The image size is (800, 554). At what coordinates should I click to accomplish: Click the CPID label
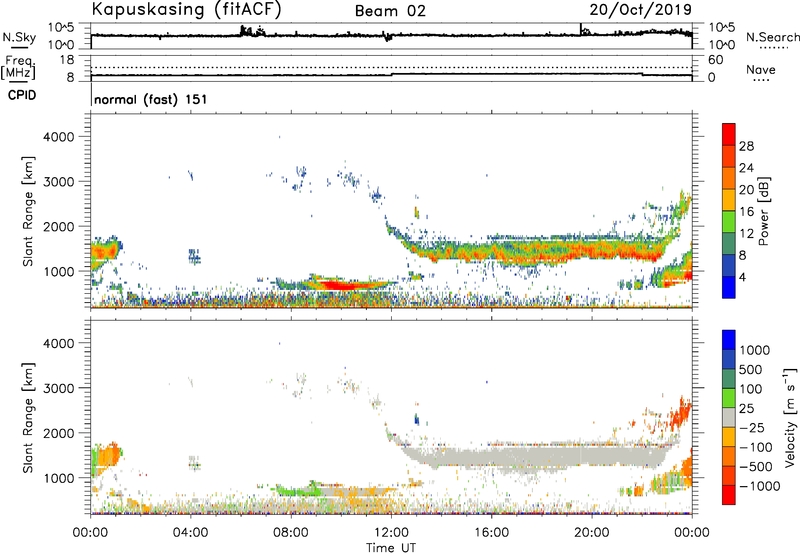tap(22, 95)
